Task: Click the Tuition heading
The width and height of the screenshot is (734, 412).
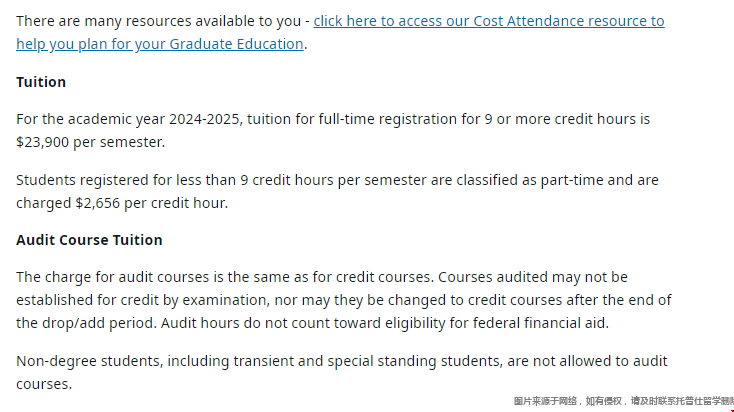Action: click(41, 82)
